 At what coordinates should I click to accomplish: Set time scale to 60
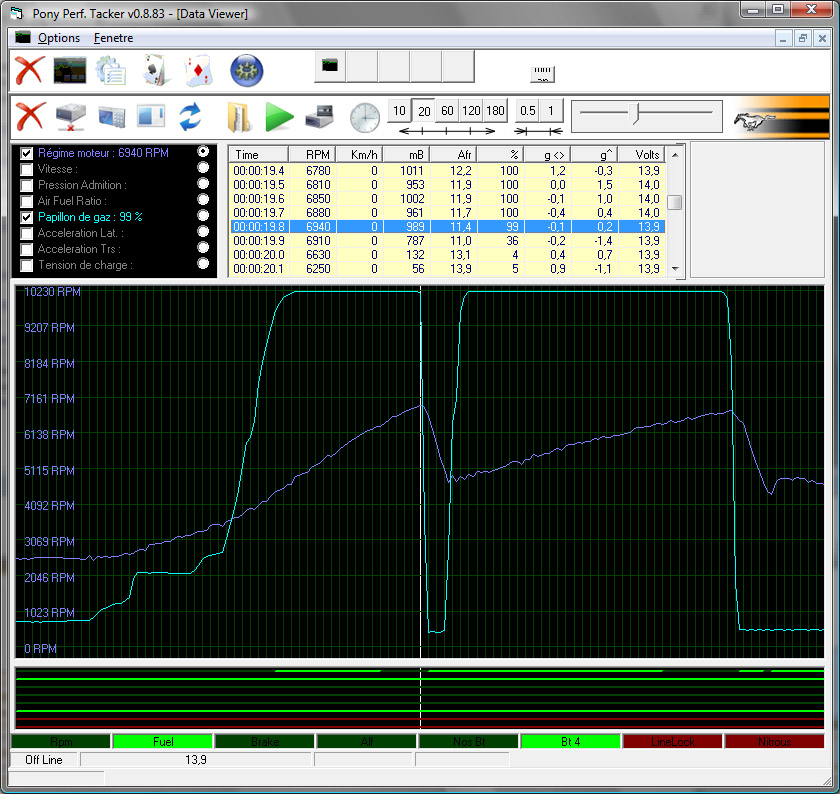click(x=447, y=111)
